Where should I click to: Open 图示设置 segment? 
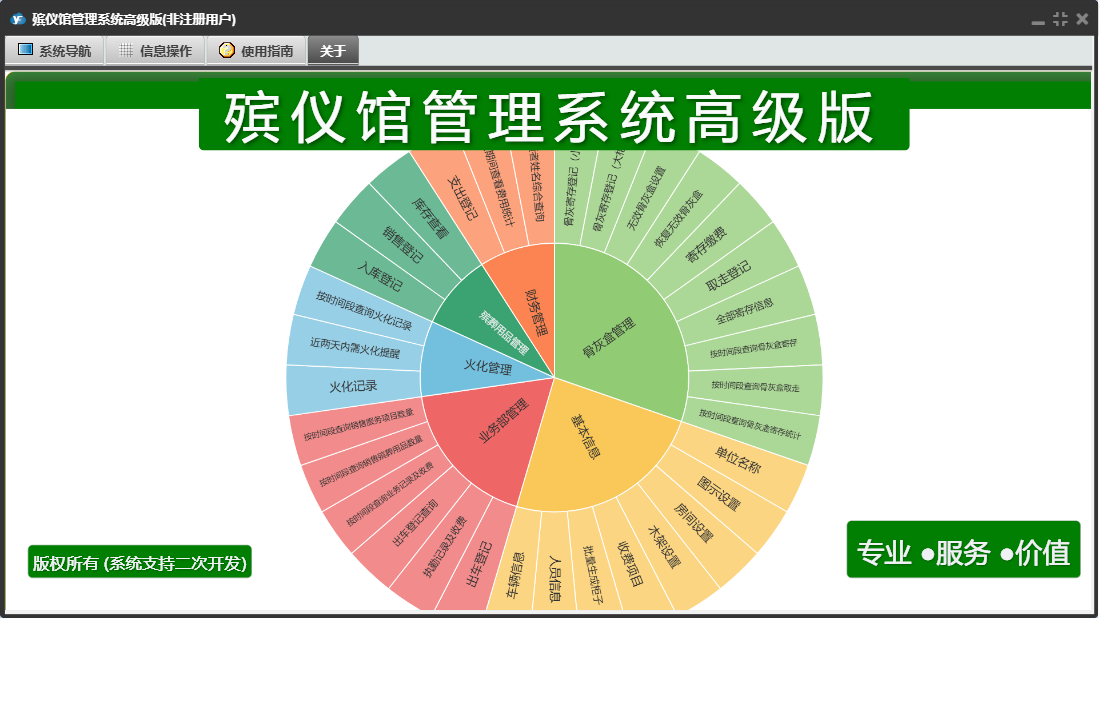pyautogui.click(x=719, y=493)
